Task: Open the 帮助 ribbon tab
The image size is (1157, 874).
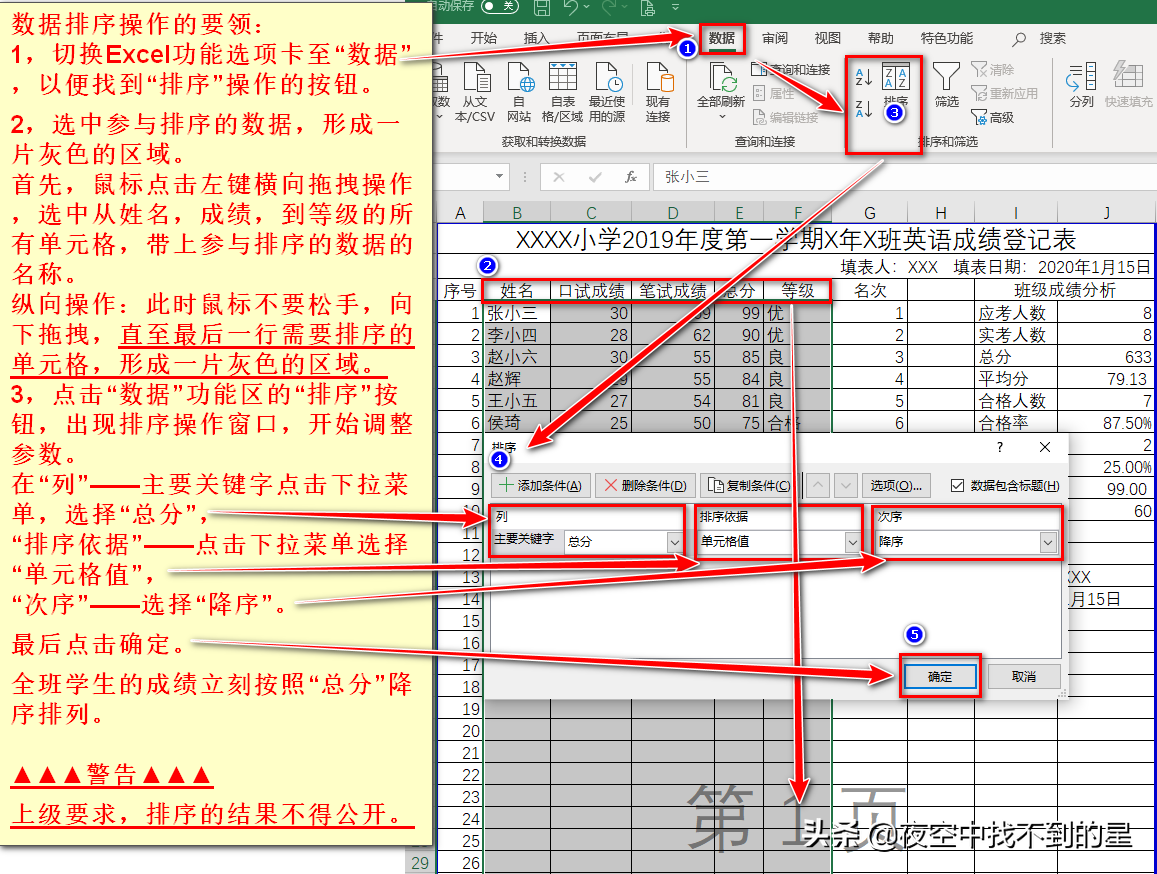Action: pyautogui.click(x=880, y=38)
